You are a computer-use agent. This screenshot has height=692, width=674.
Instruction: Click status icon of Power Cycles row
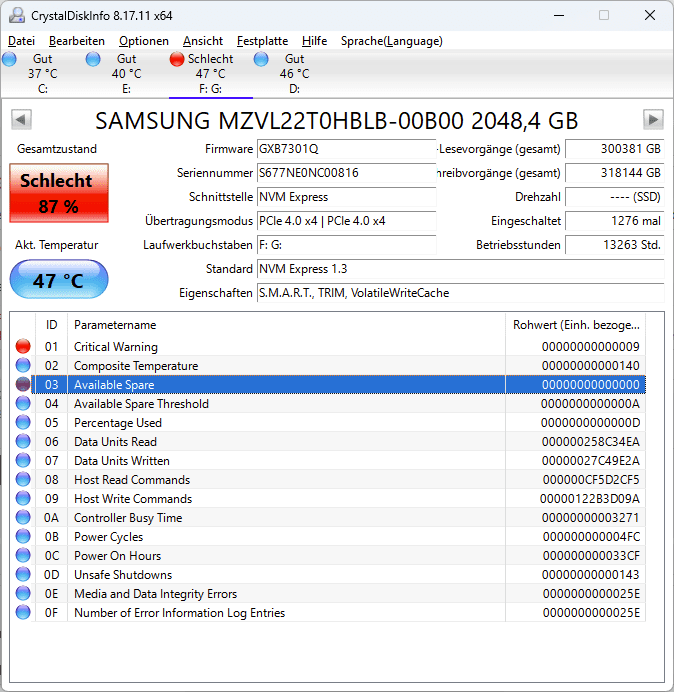23,536
